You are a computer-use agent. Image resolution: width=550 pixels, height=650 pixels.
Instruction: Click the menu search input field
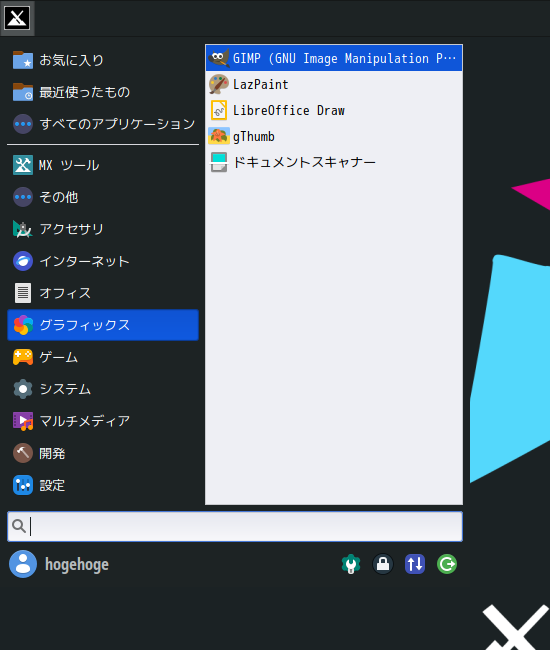coord(235,526)
